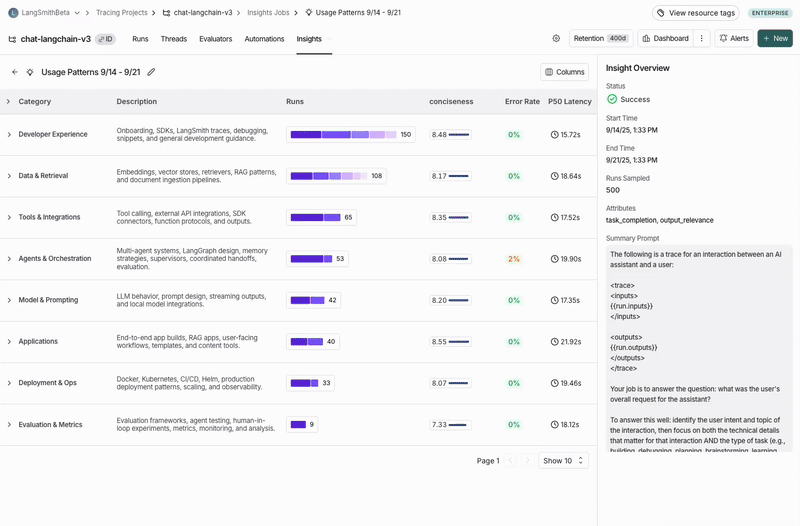Viewport: 800px width, 526px height.
Task: Click the LangSmithBeta workspace avatar
Action: (13, 13)
